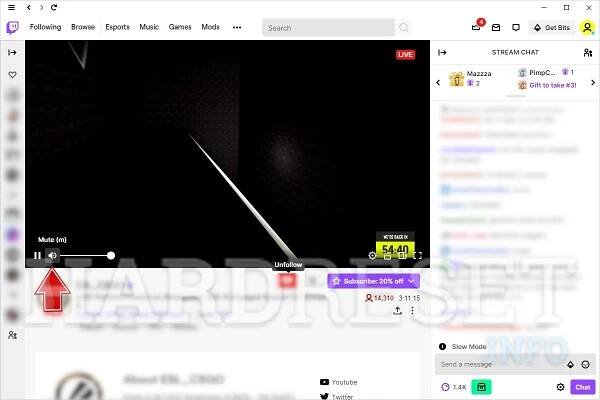Toggle fullscreen mode on the player
The image size is (600, 400).
pyautogui.click(x=418, y=256)
